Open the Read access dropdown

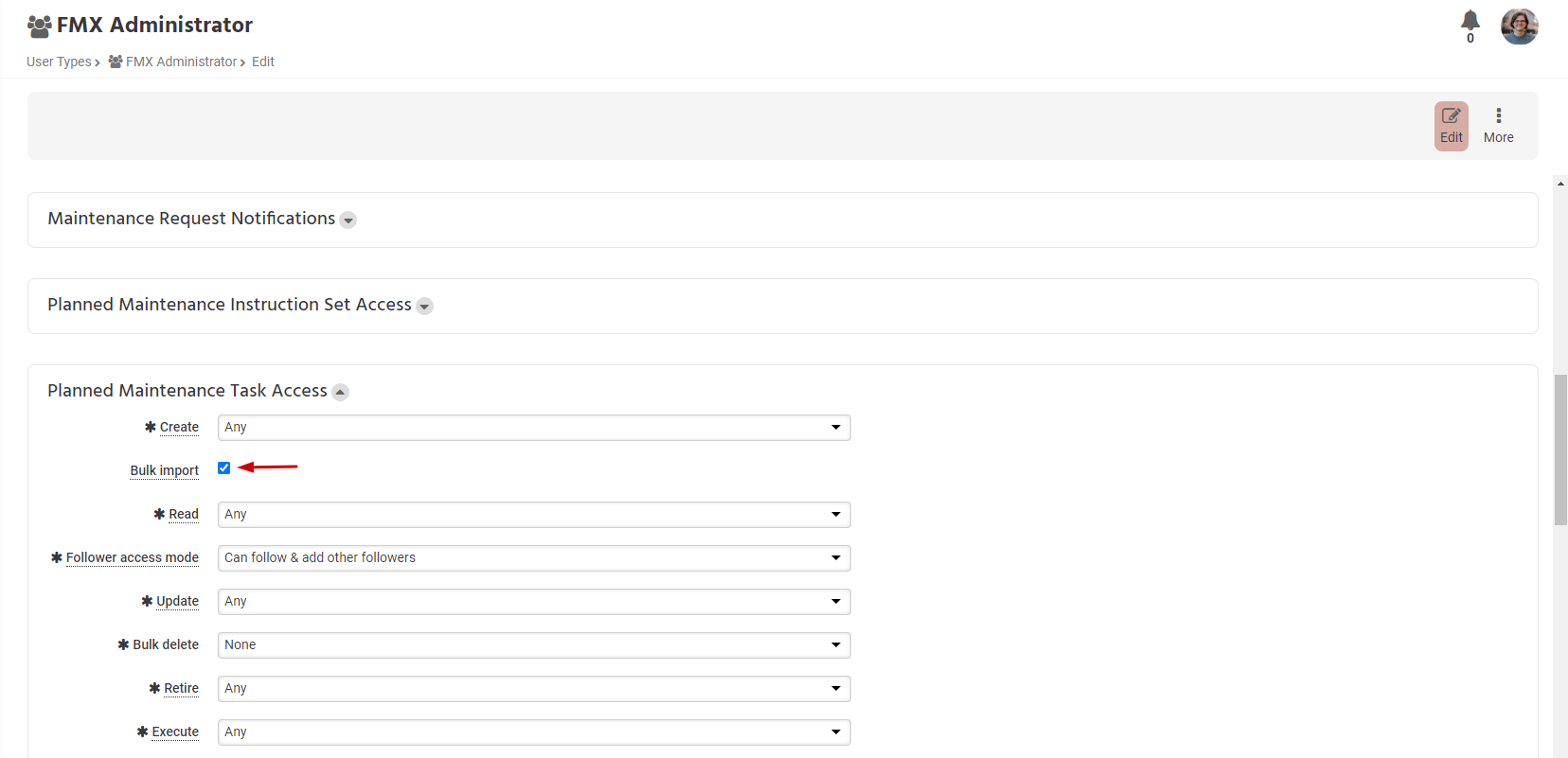tap(534, 515)
